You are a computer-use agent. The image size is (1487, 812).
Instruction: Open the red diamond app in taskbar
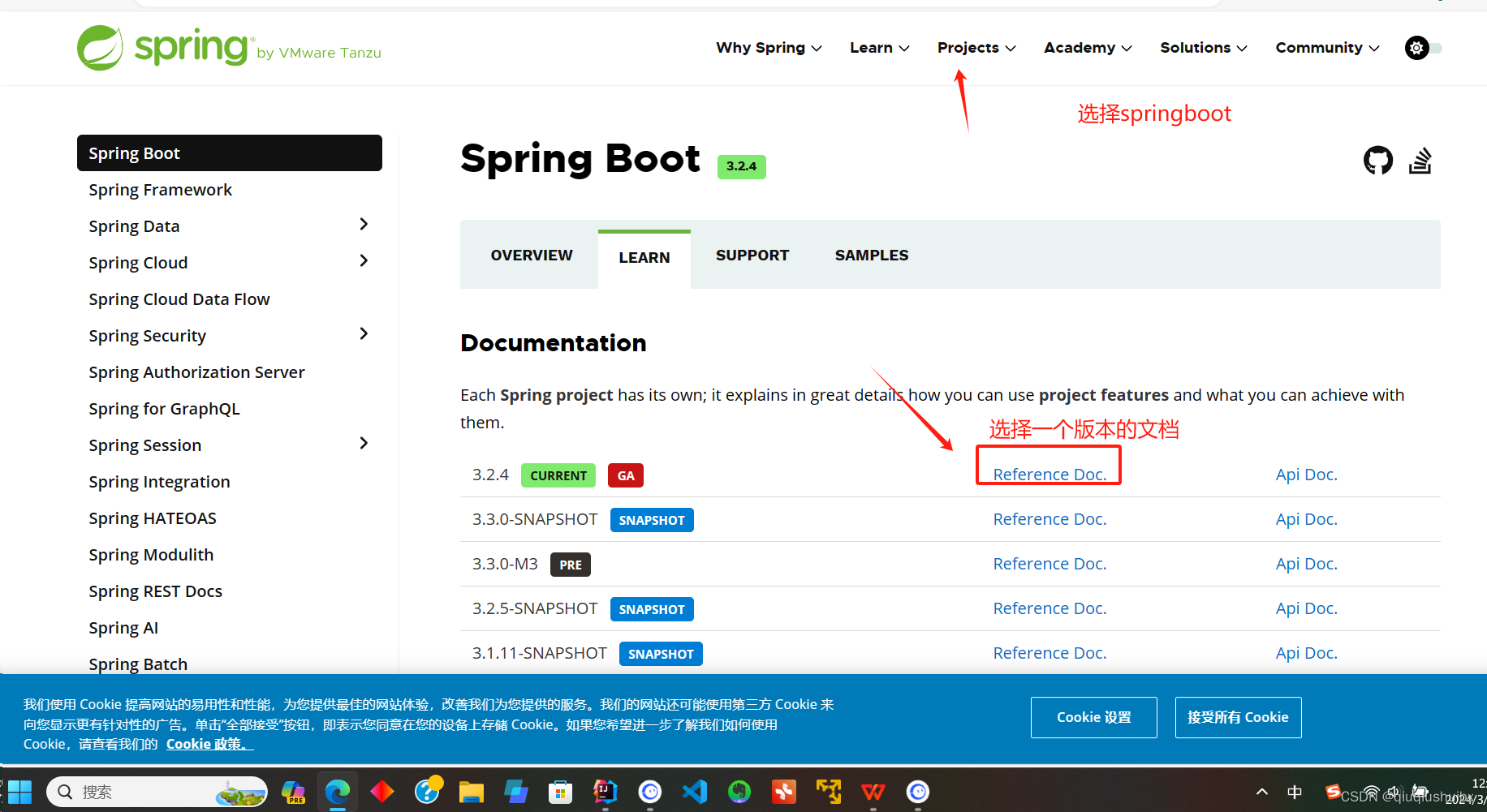click(382, 792)
